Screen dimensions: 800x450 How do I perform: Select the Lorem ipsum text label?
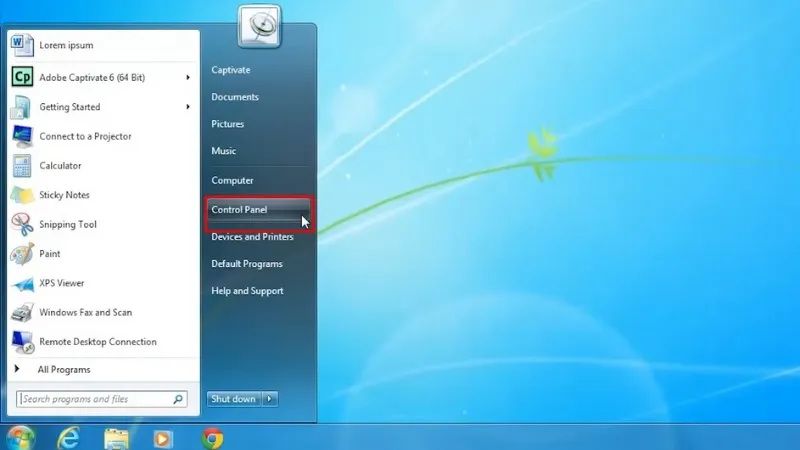pos(66,45)
